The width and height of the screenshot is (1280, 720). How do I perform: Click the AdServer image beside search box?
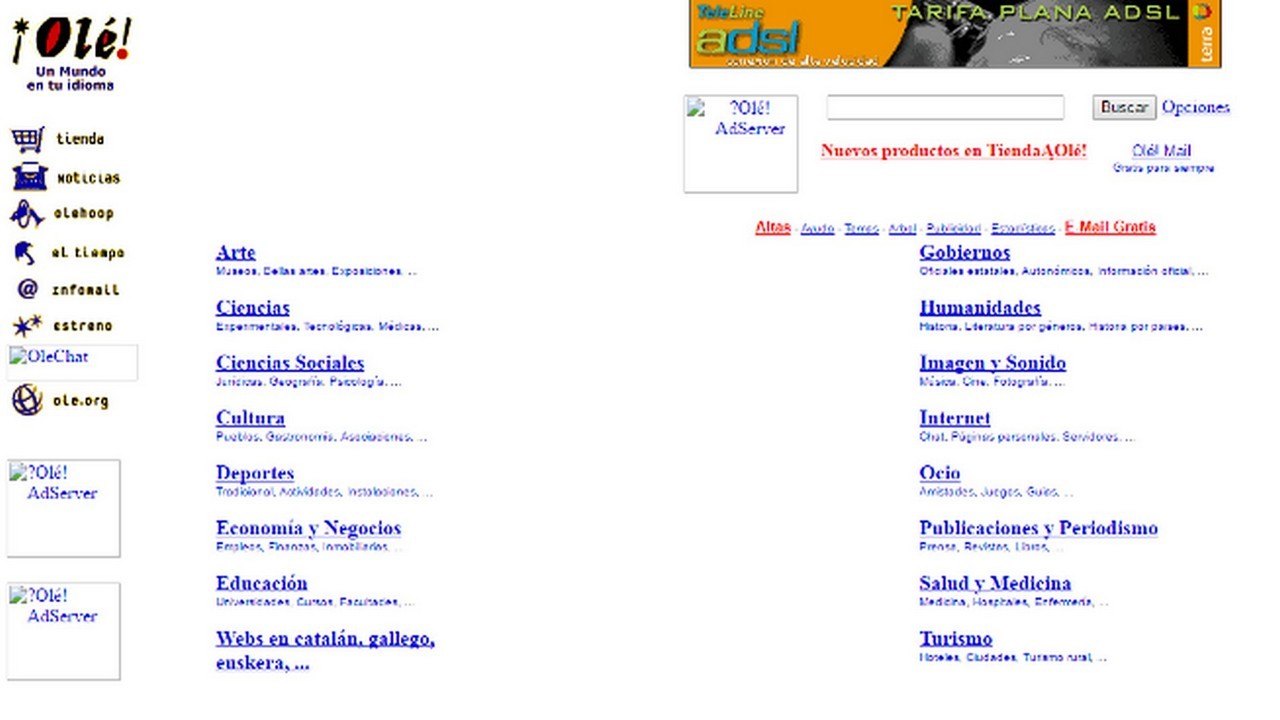[741, 144]
